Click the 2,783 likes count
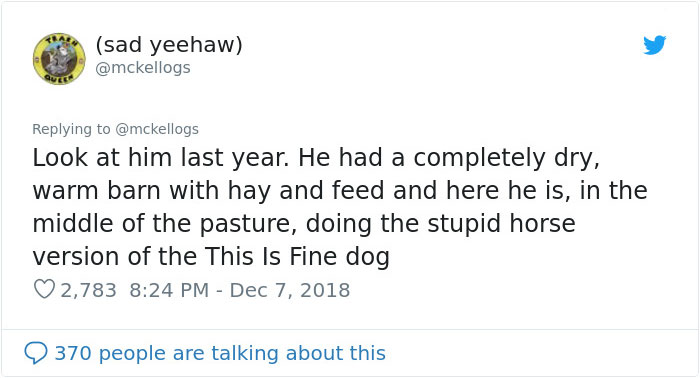 tap(88, 290)
